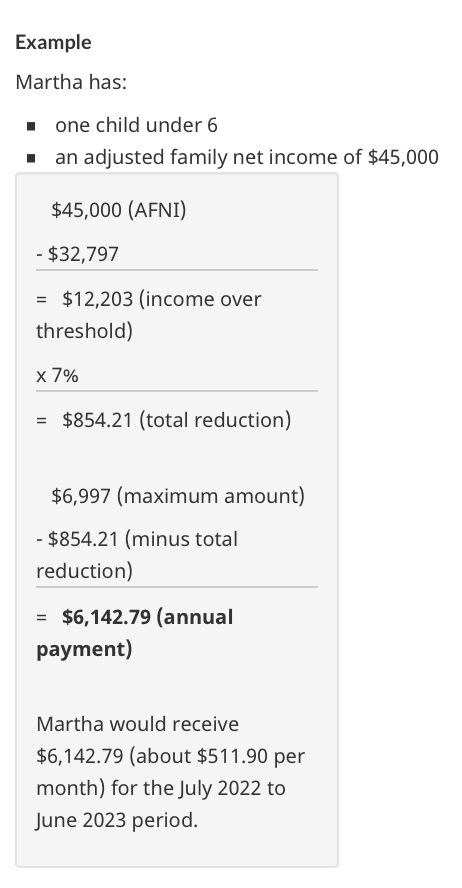Viewport: 462px width, 888px height.
Task: Click the bold Example heading
Action: (x=53, y=42)
